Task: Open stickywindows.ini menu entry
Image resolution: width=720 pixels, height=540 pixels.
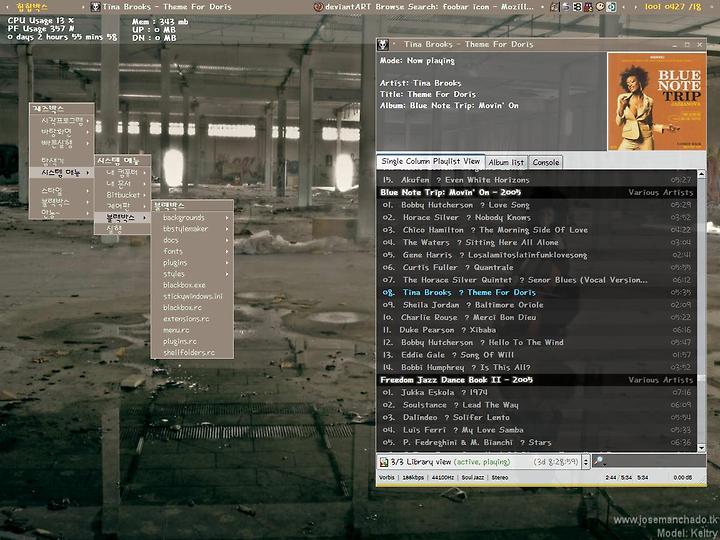Action: coord(192,296)
